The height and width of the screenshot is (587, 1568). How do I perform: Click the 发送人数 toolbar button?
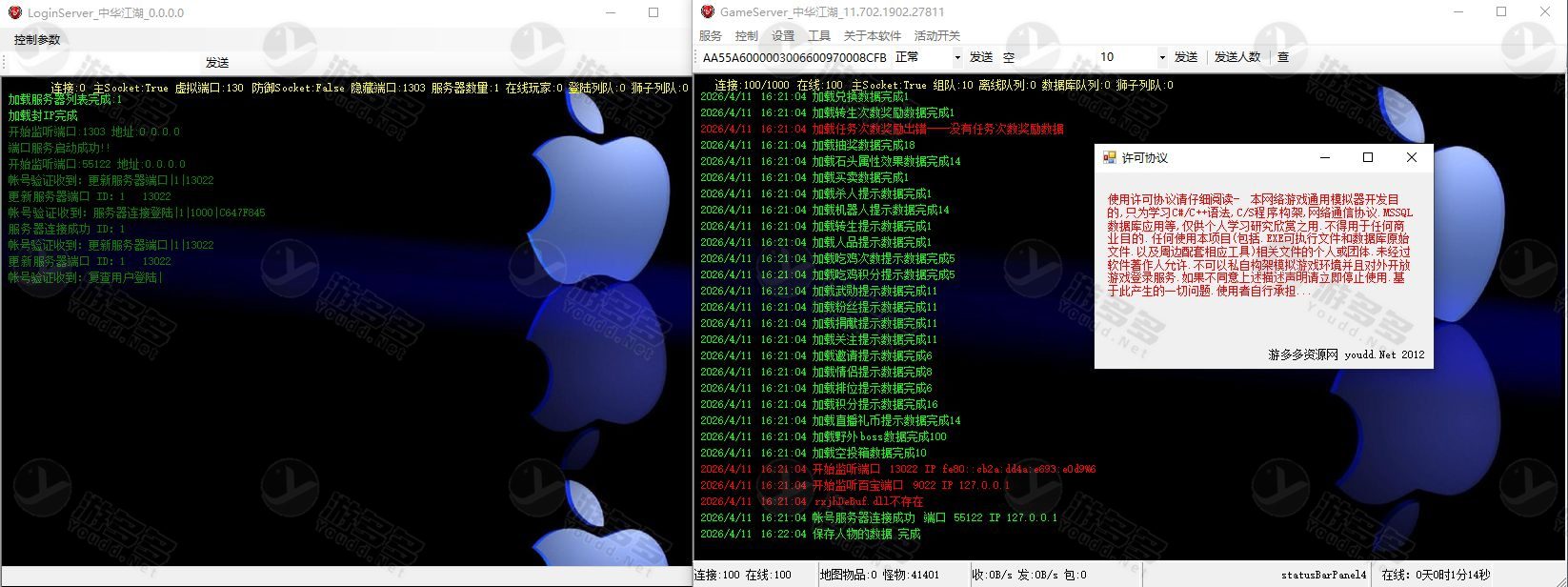(x=1236, y=57)
